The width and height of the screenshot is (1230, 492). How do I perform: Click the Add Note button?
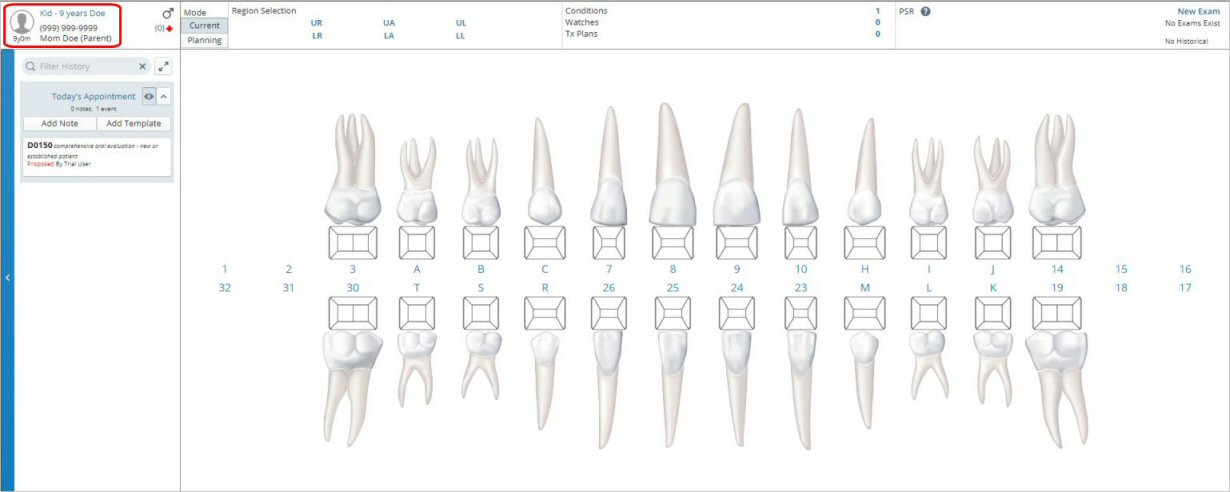60,124
